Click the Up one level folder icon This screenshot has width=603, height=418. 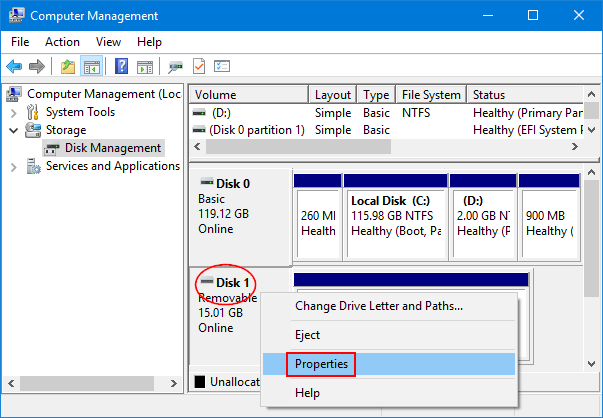(68, 67)
